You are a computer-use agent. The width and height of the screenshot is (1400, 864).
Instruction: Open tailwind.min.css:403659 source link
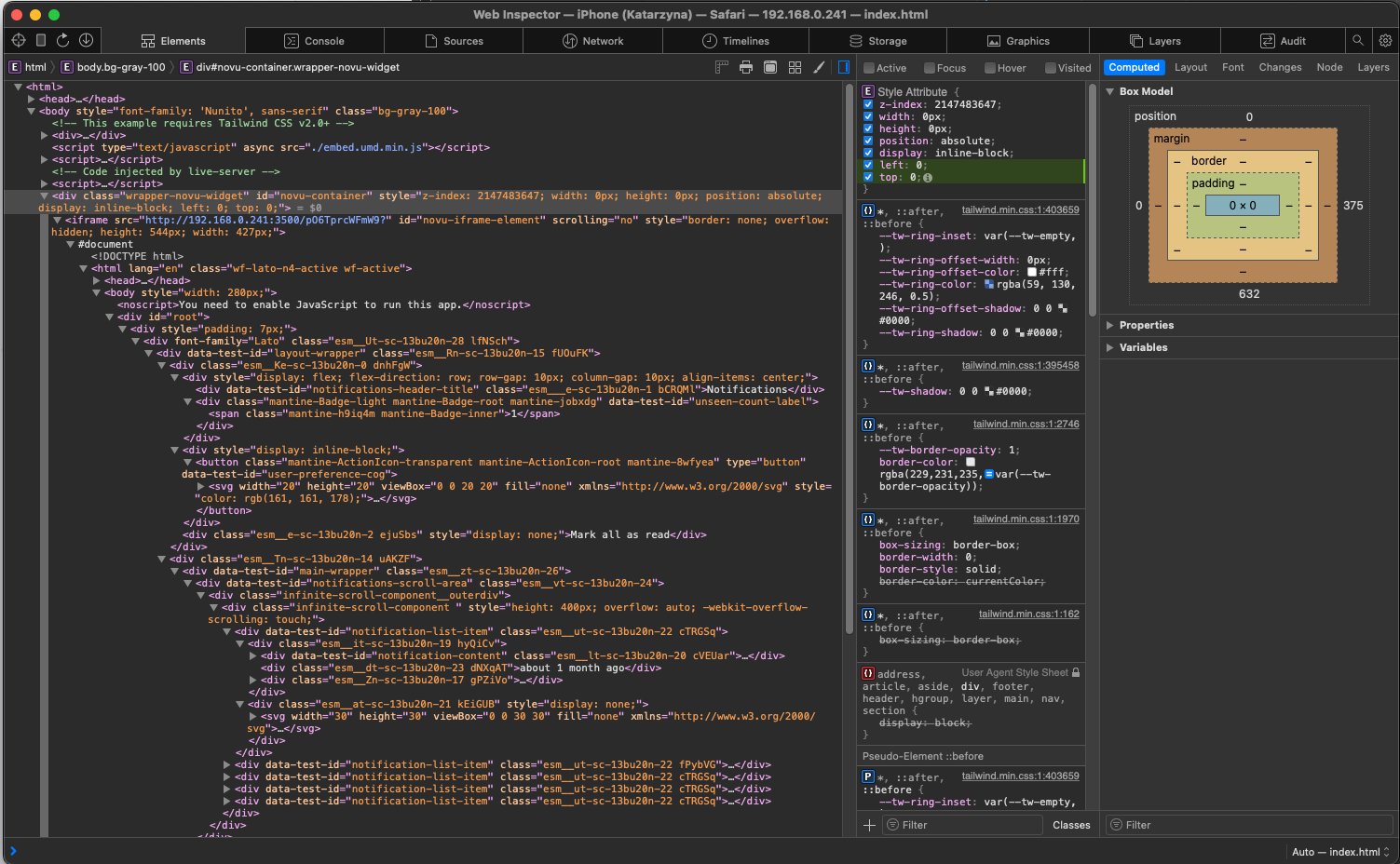click(1020, 209)
